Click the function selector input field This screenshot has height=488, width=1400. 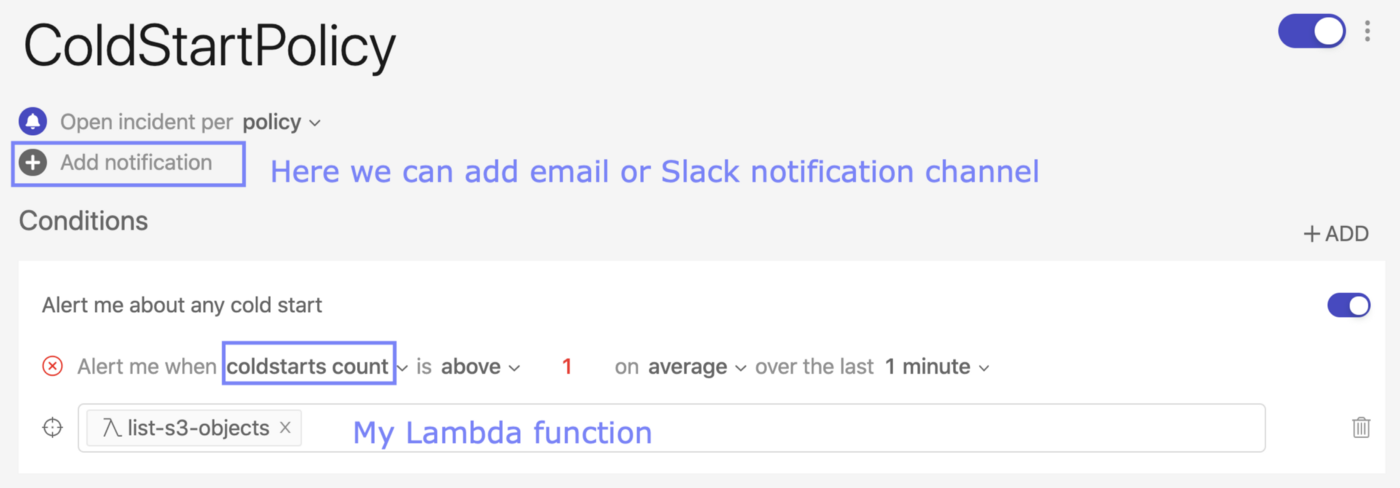(x=780, y=428)
